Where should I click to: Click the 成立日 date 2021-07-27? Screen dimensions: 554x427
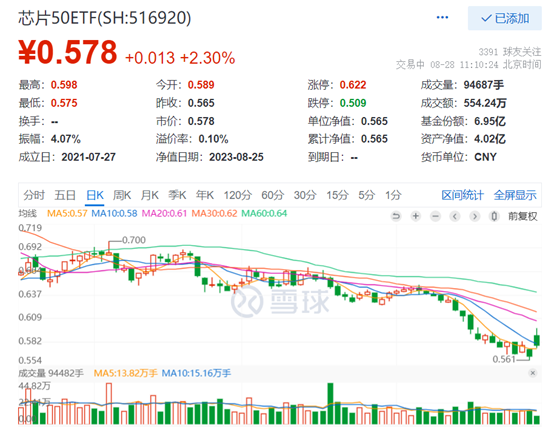click(x=89, y=157)
